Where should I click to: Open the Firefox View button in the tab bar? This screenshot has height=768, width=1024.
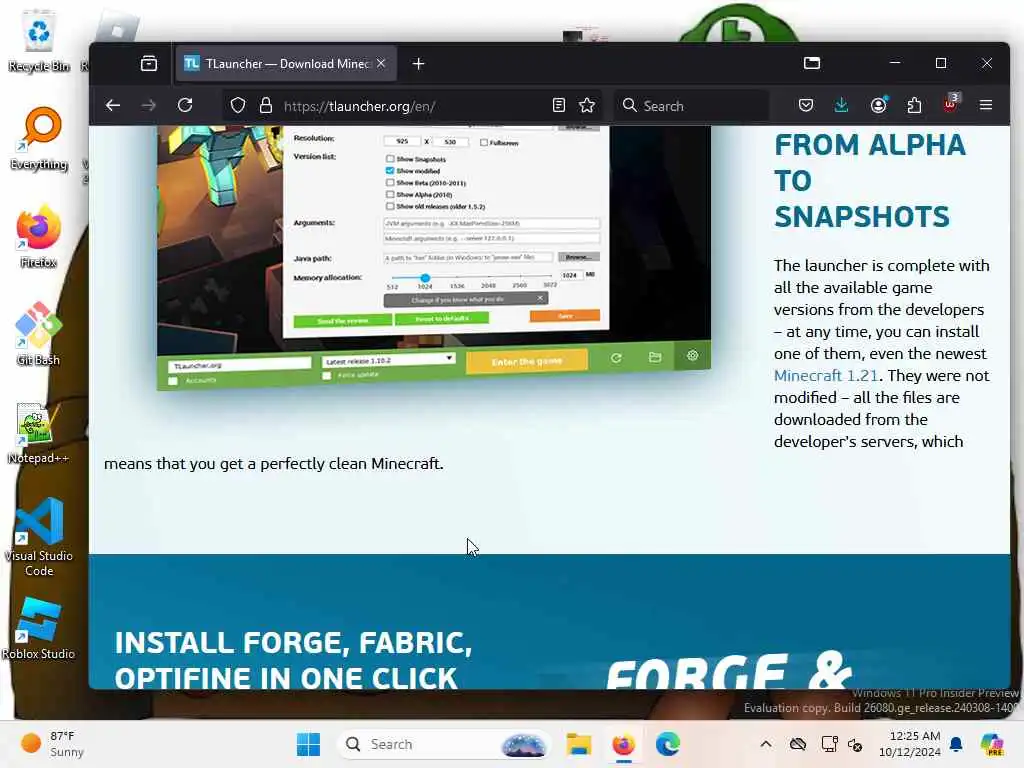pos(149,63)
